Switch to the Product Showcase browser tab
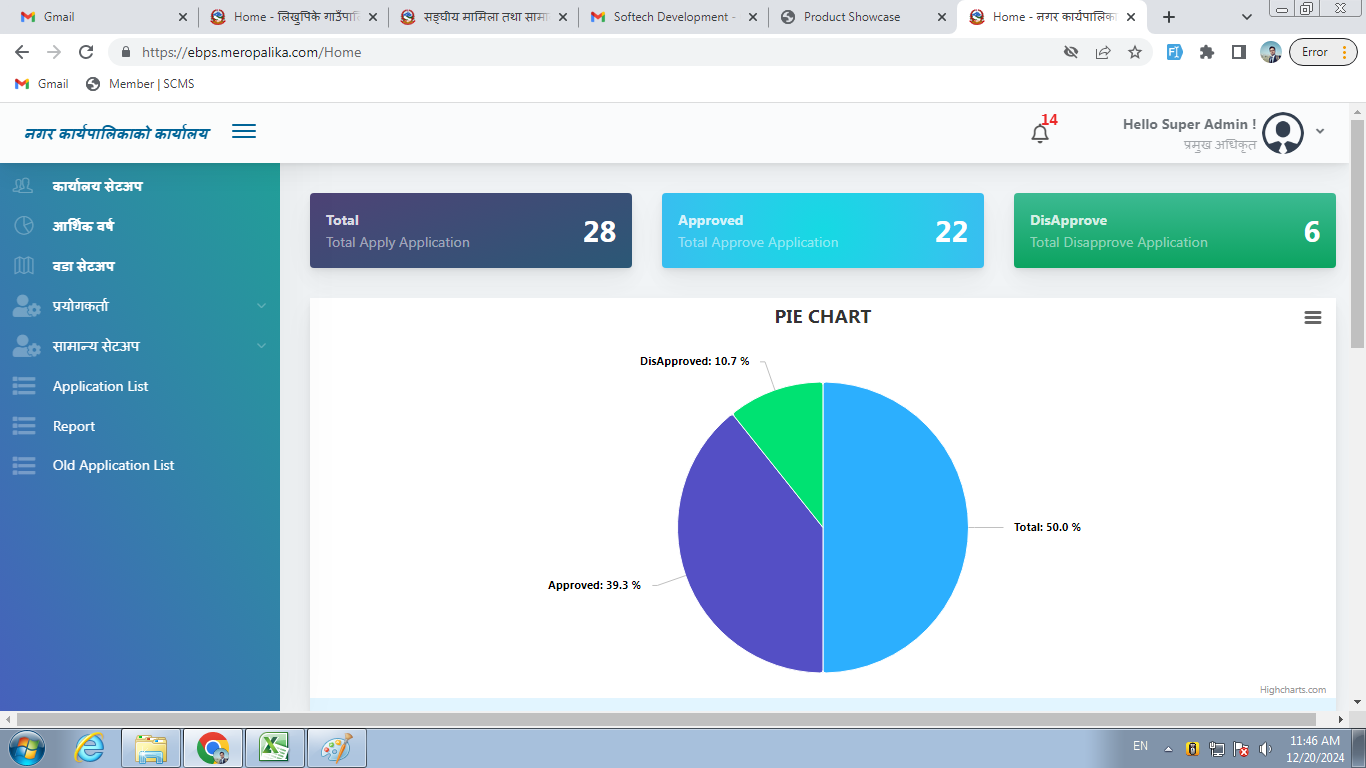The height and width of the screenshot is (768, 1366). point(851,17)
